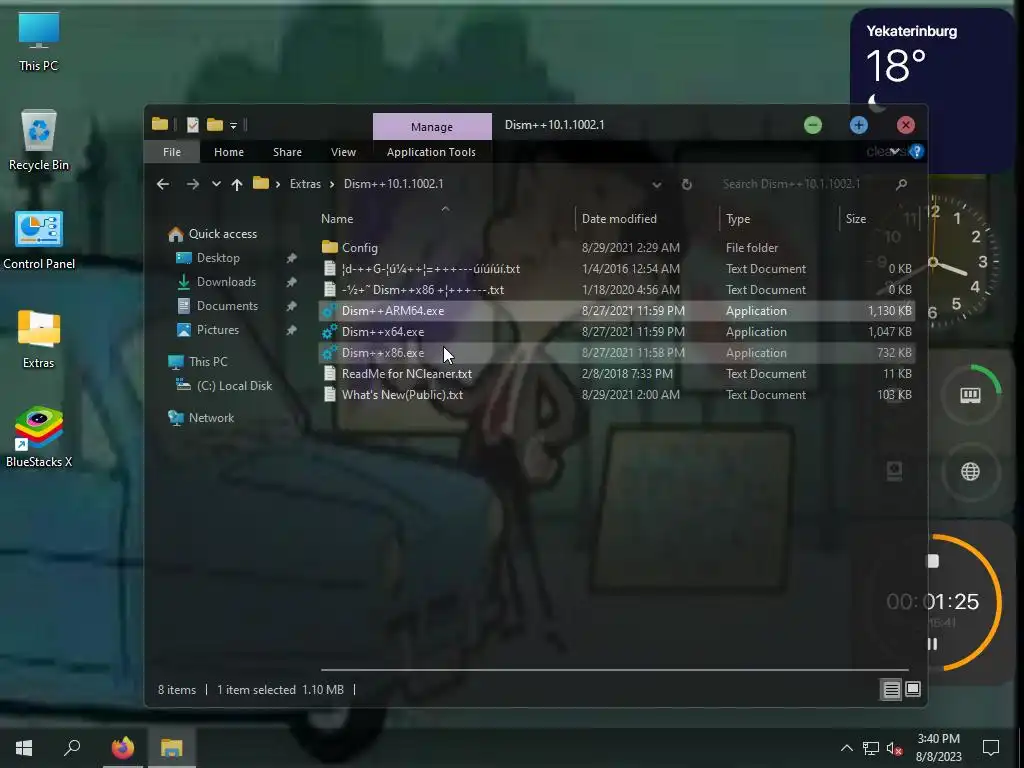The width and height of the screenshot is (1024, 768).
Task: Select What's New(Public).txt file
Action: point(616,394)
